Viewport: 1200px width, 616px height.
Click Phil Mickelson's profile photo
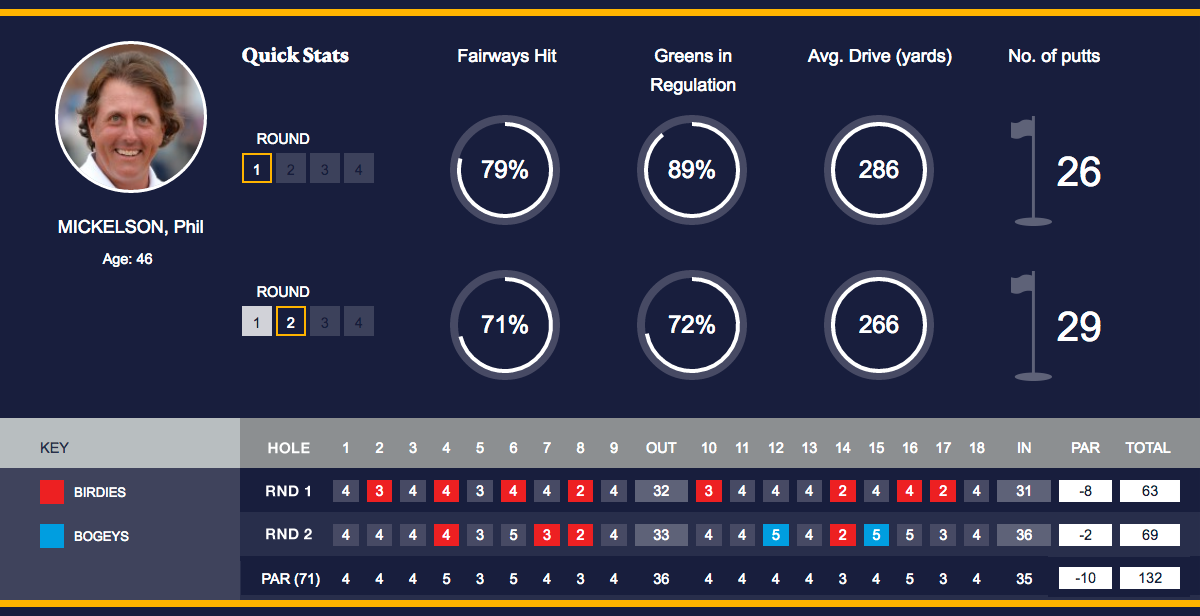131,117
